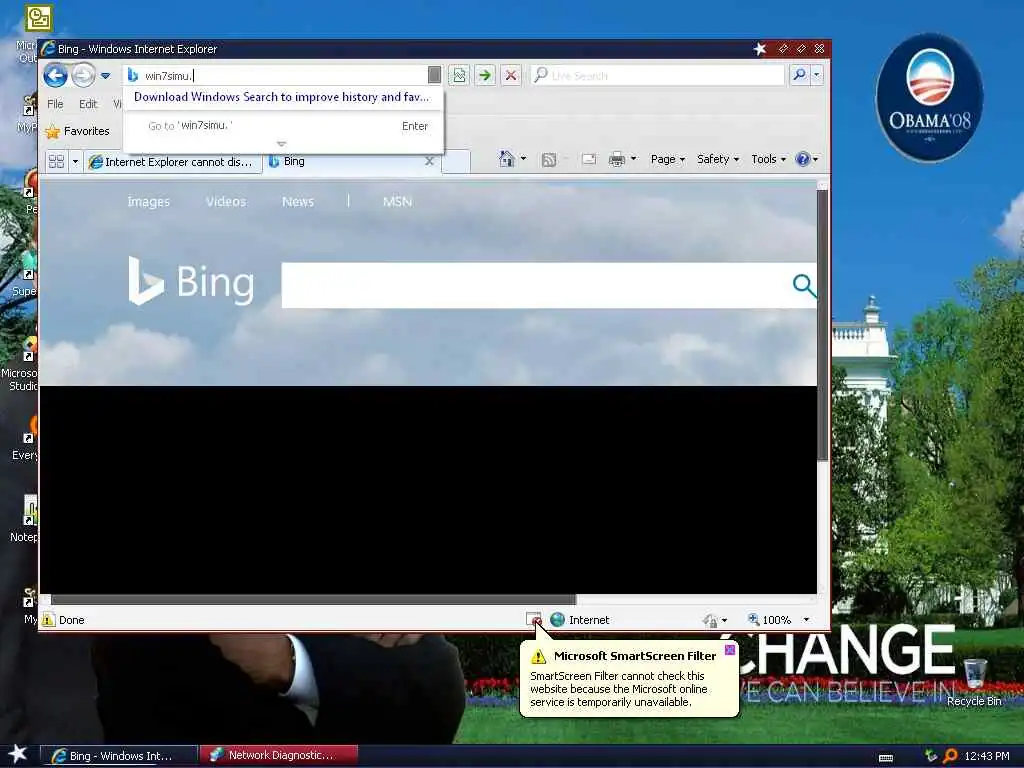Open Bing News link
This screenshot has width=1024, height=768.
tap(298, 202)
